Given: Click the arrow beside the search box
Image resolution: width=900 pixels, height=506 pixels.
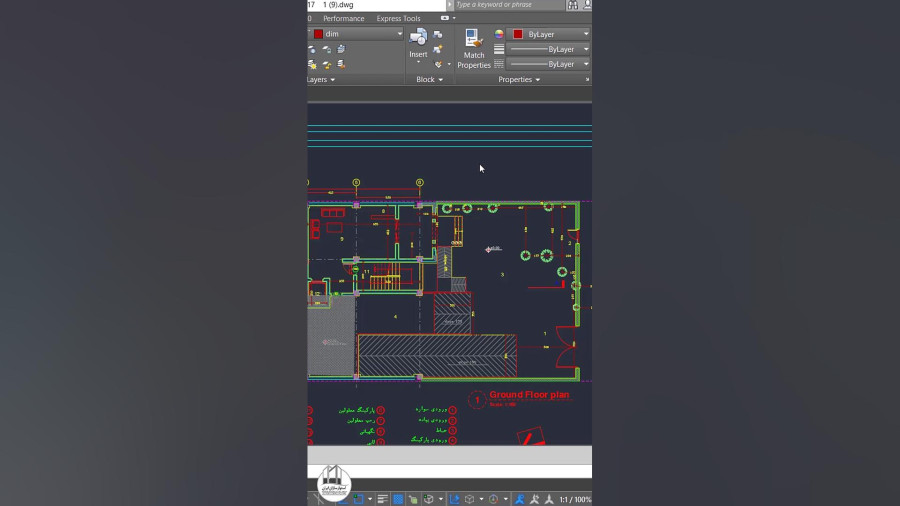Looking at the screenshot, I should (x=450, y=5).
